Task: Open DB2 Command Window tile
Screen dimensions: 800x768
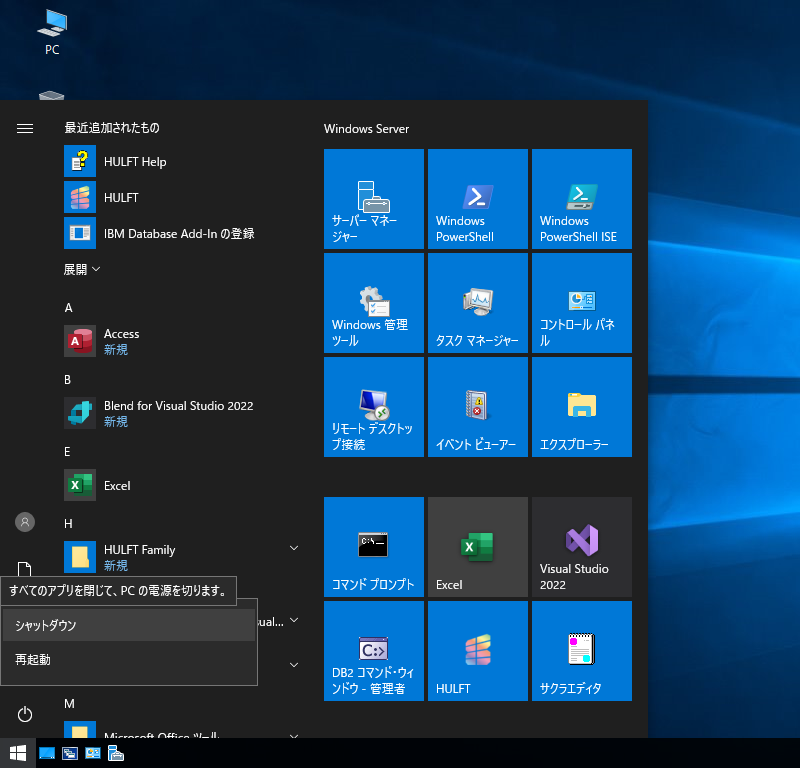Action: (373, 651)
